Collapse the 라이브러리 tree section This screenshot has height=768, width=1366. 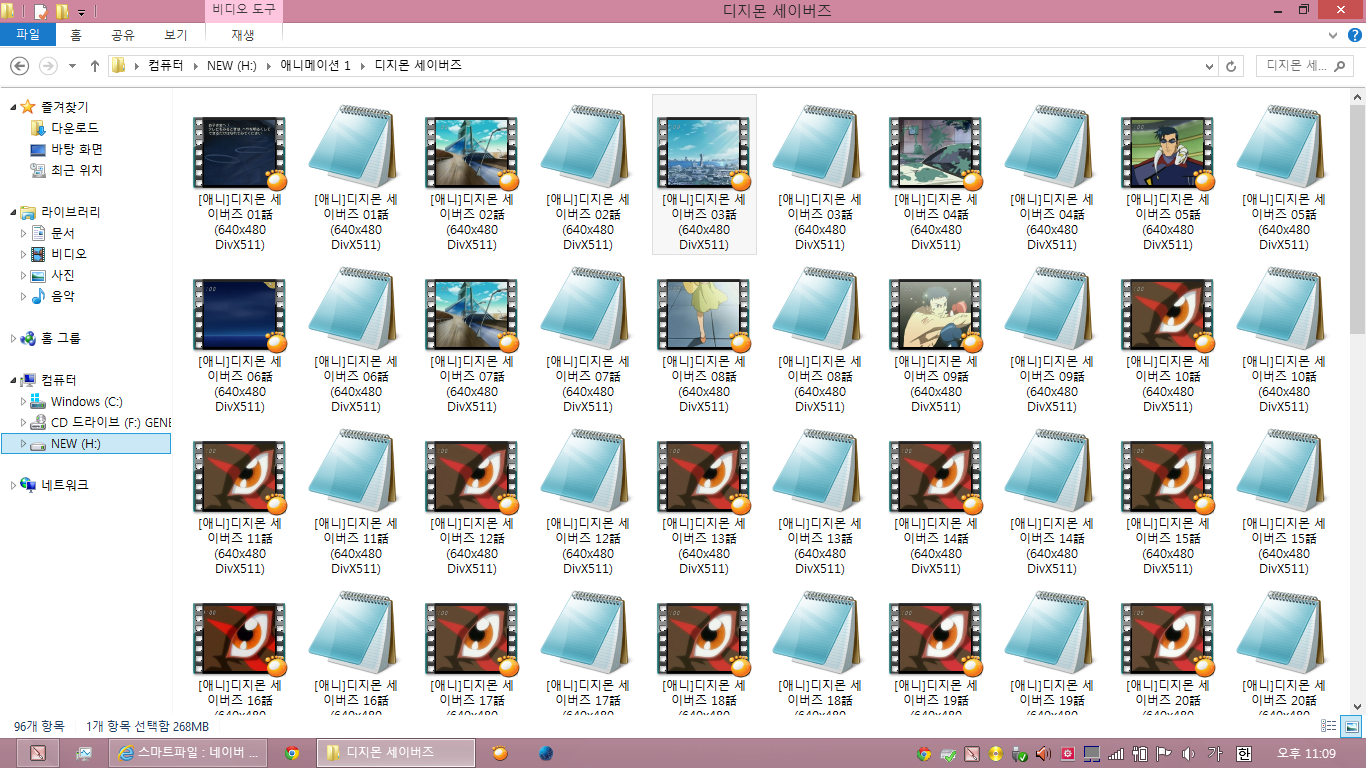tap(13, 212)
